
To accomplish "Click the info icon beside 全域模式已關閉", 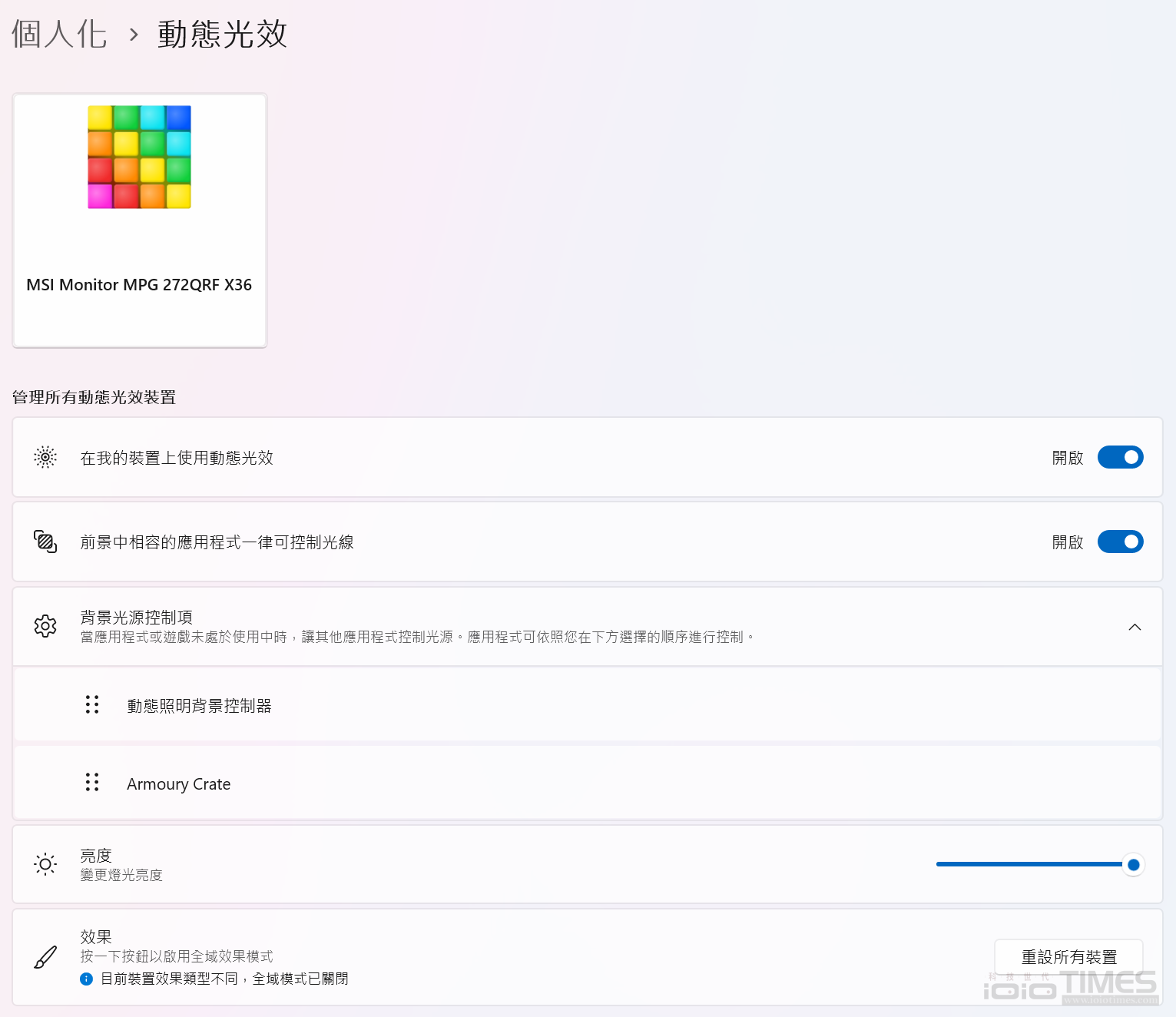I will (x=85, y=978).
